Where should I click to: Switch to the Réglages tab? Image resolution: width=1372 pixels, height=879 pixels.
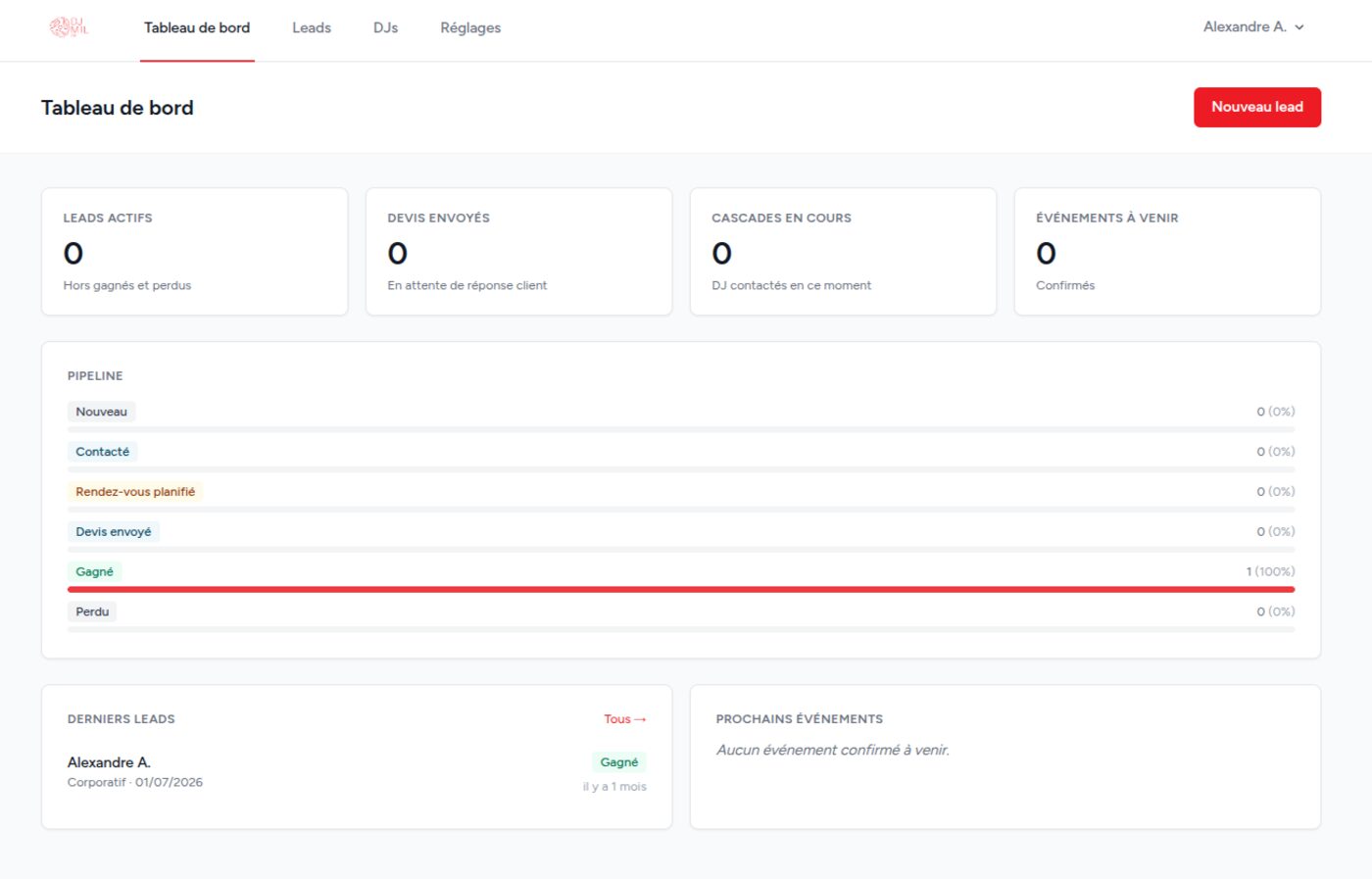click(x=470, y=27)
